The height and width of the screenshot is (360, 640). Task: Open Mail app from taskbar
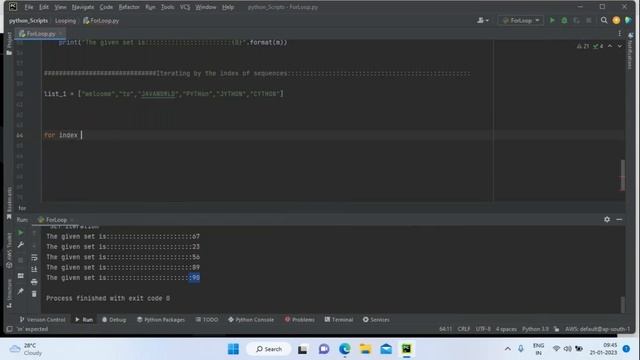[386, 349]
